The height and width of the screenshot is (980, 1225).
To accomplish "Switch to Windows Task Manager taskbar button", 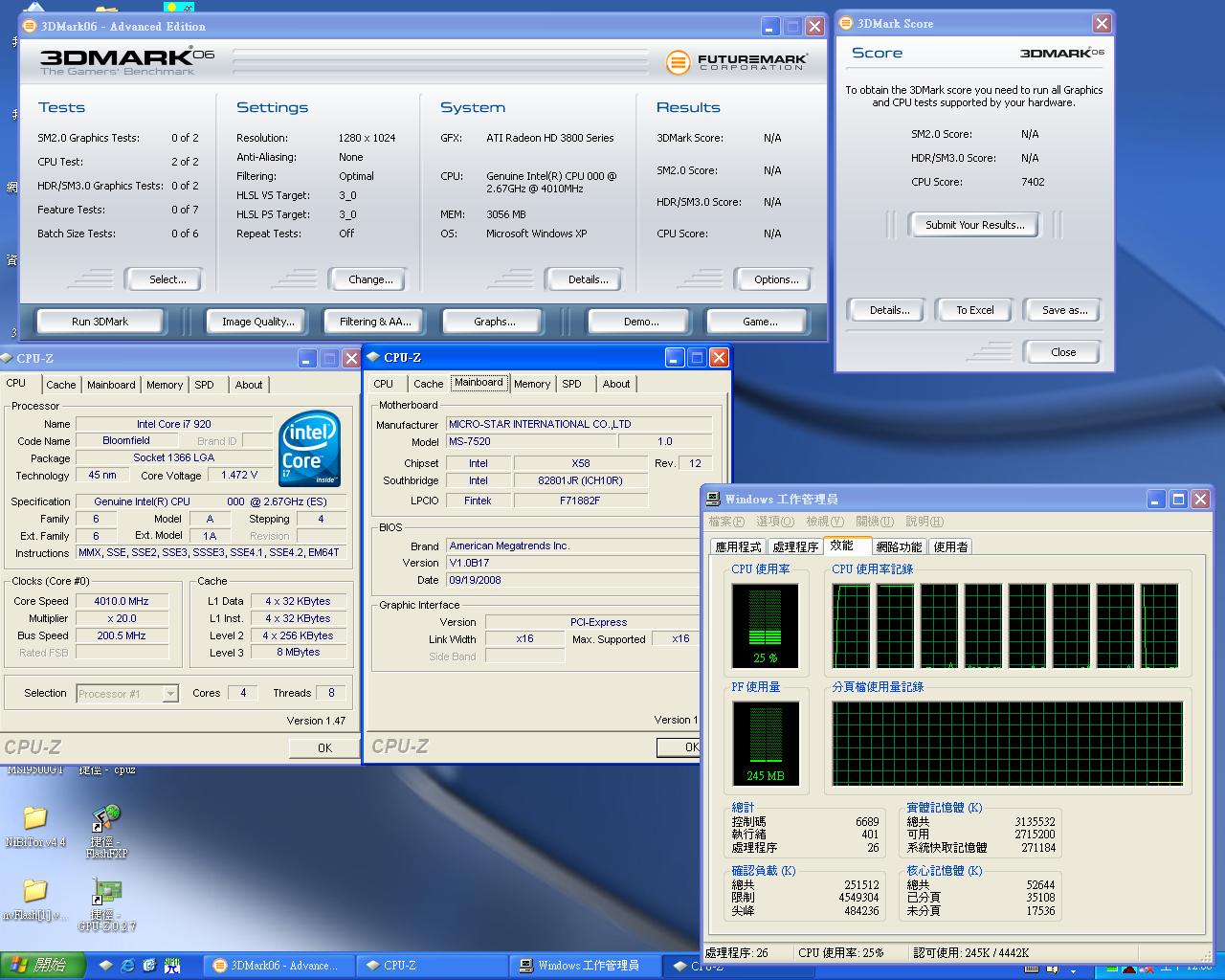I will coord(584,966).
